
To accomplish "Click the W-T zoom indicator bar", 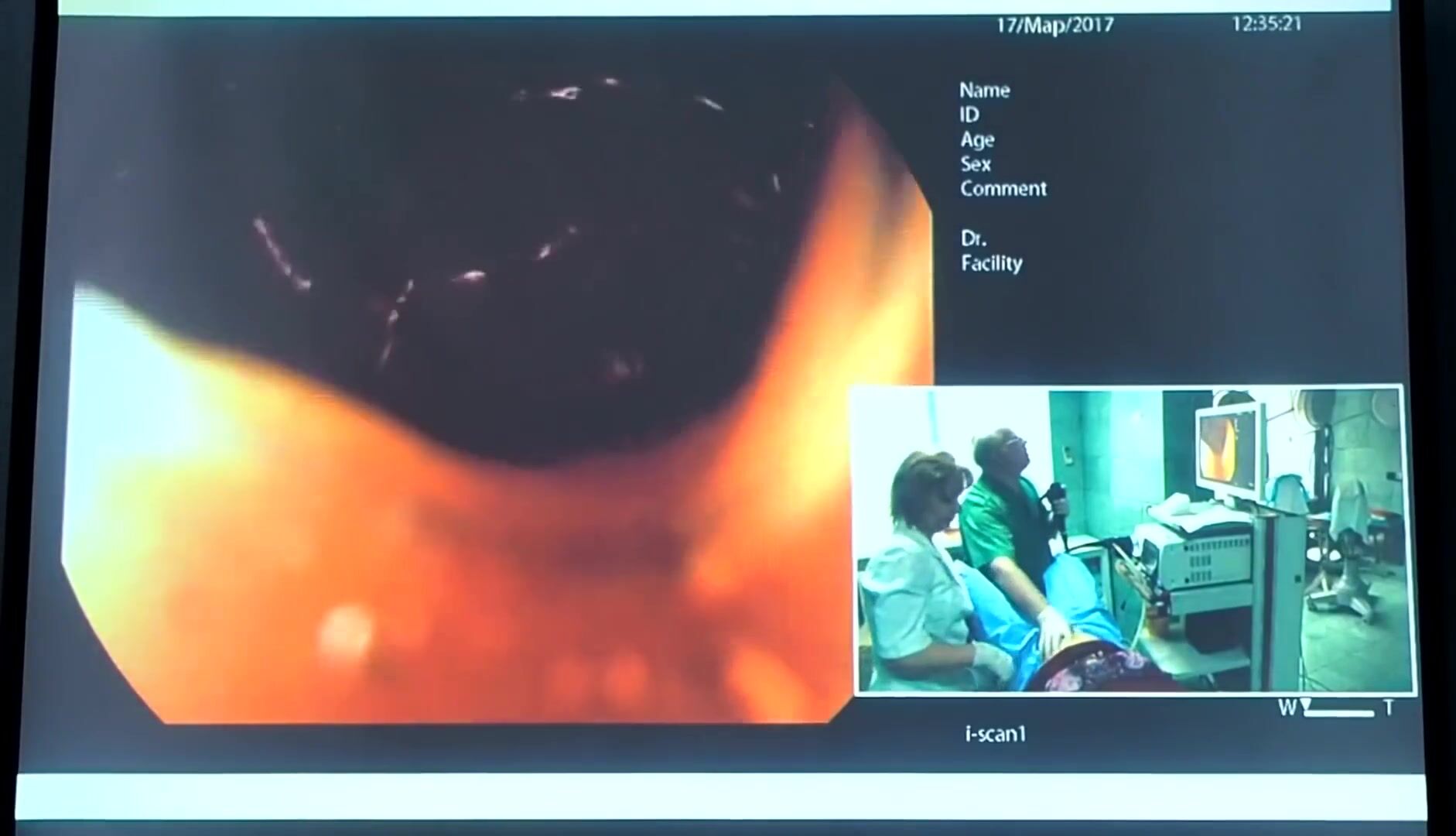I will click(1338, 713).
